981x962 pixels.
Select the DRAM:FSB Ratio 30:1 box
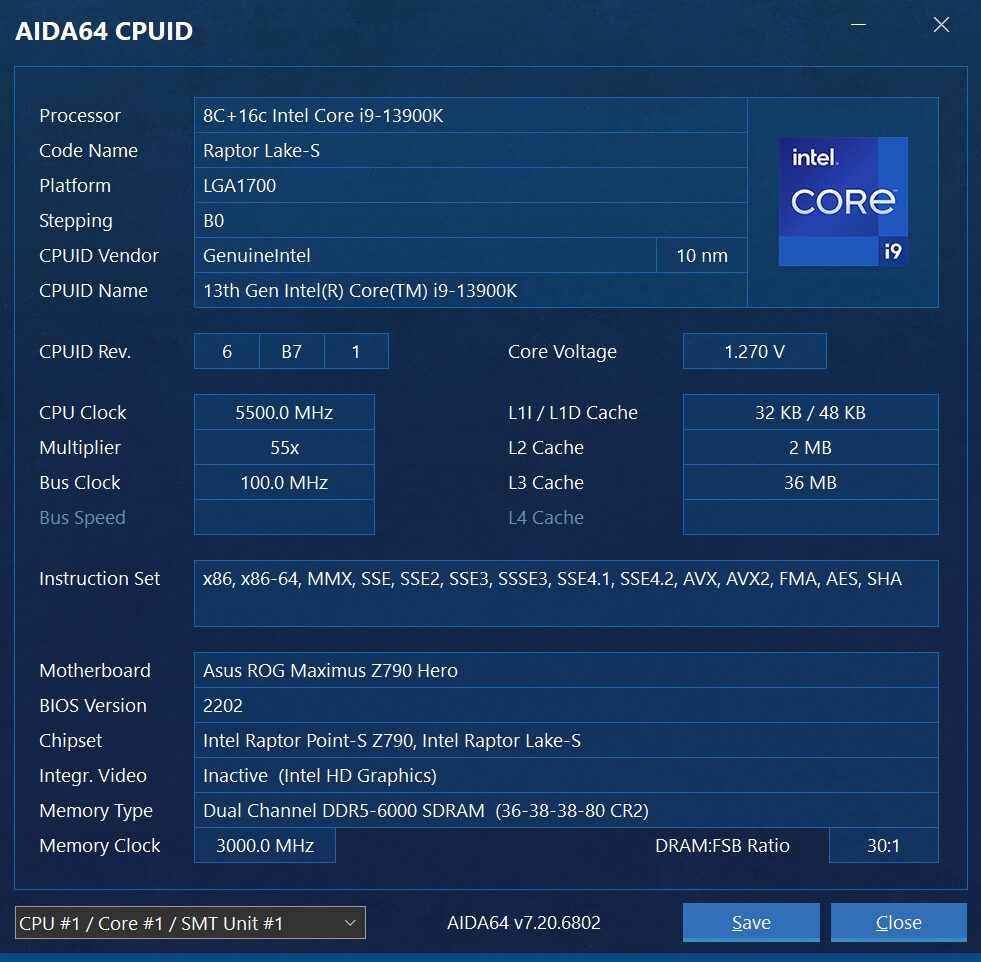coord(883,846)
